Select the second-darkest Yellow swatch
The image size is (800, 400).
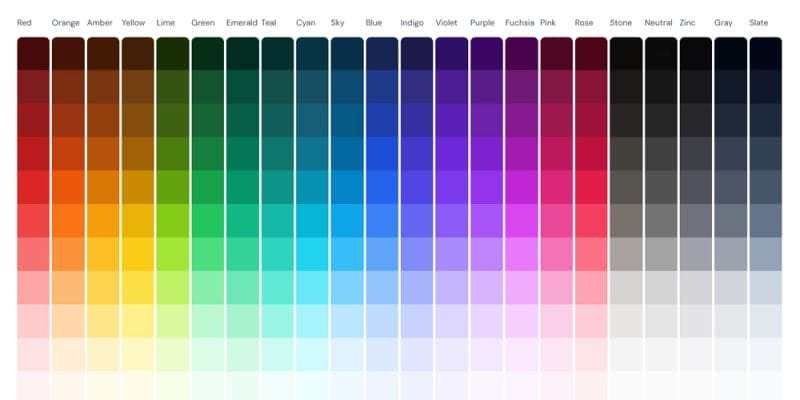point(137,87)
